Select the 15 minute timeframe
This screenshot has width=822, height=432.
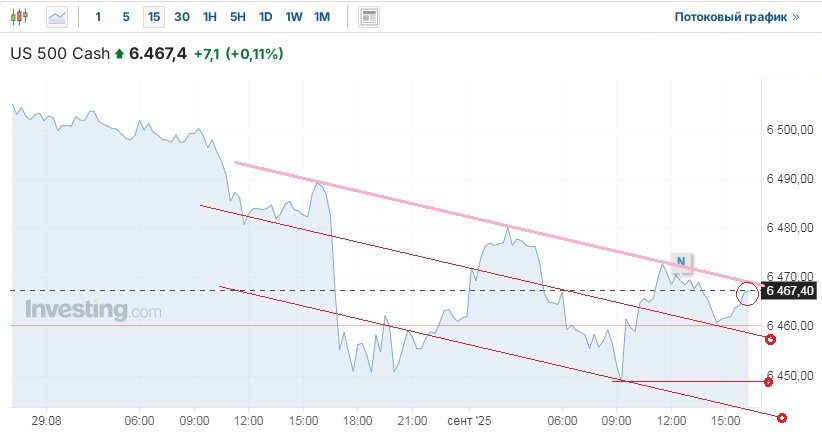coord(153,17)
